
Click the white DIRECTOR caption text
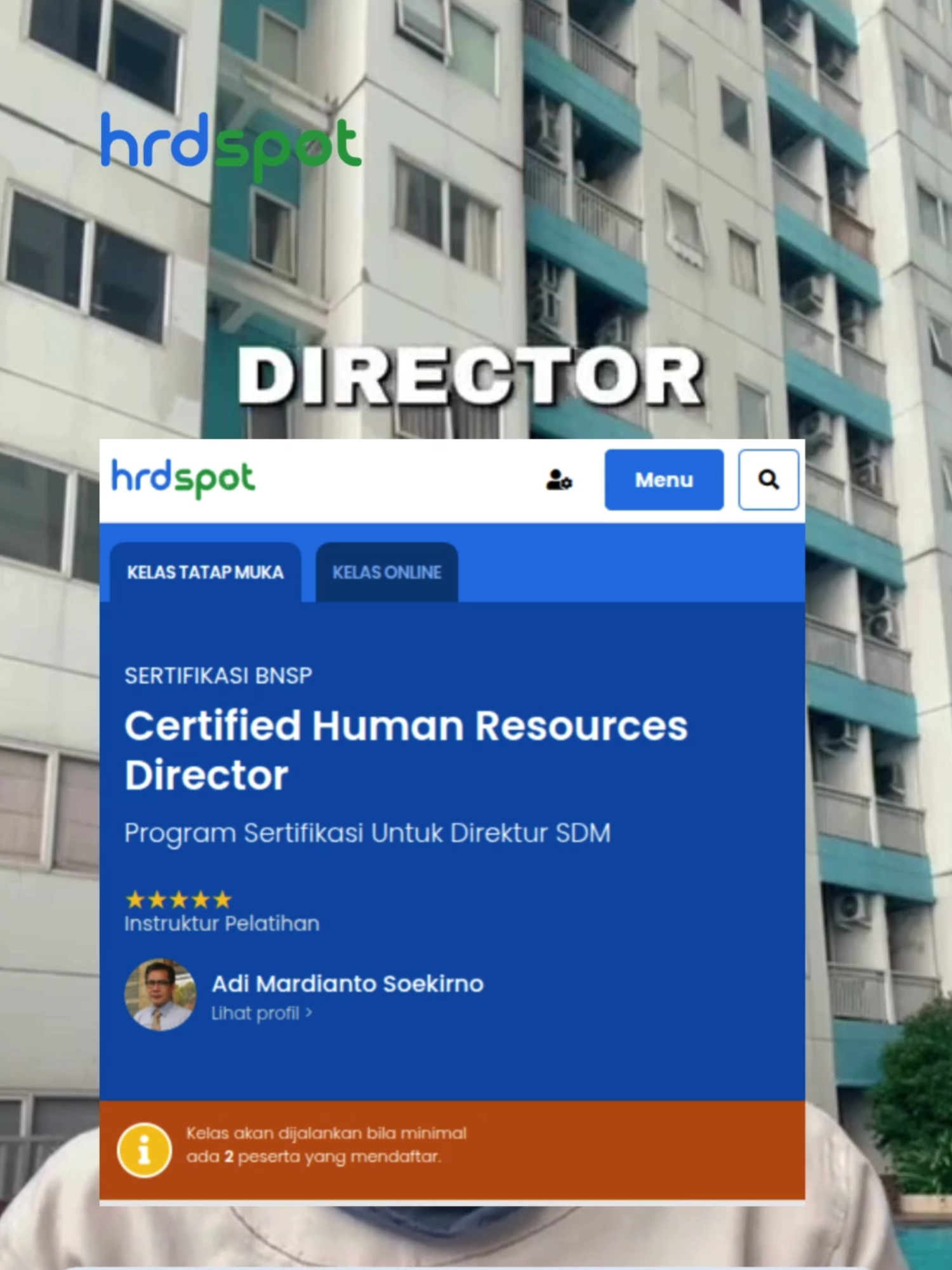[x=470, y=376]
